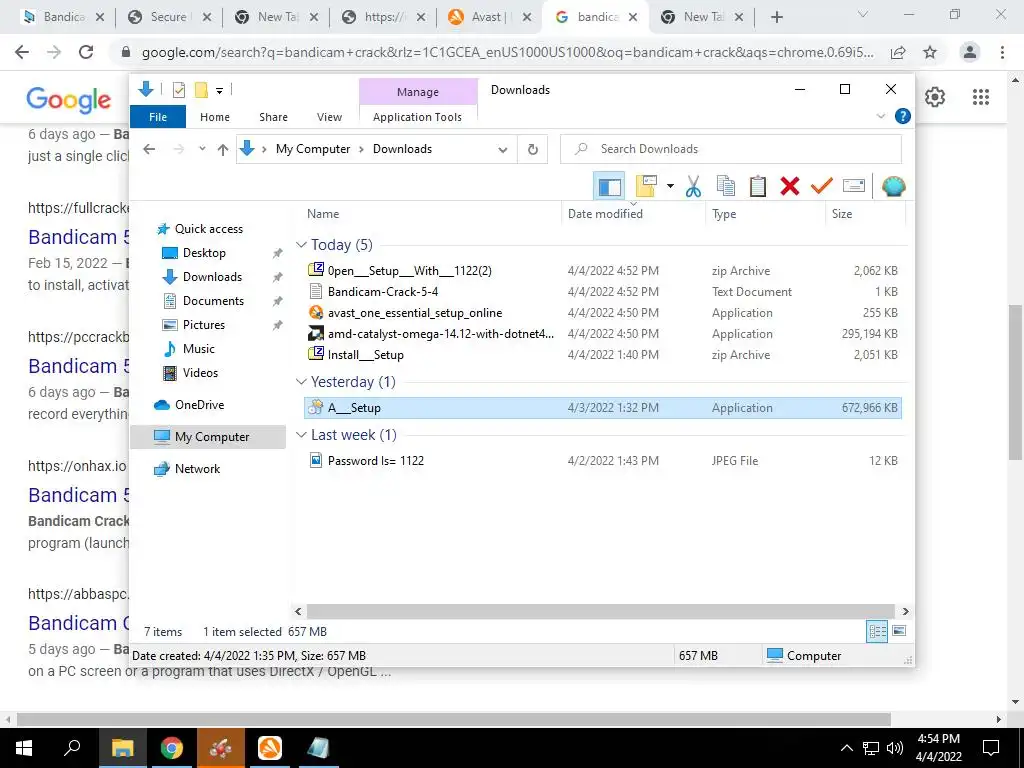Open OneDrive in navigation pane
Viewport: 1024px width, 768px height.
199,405
